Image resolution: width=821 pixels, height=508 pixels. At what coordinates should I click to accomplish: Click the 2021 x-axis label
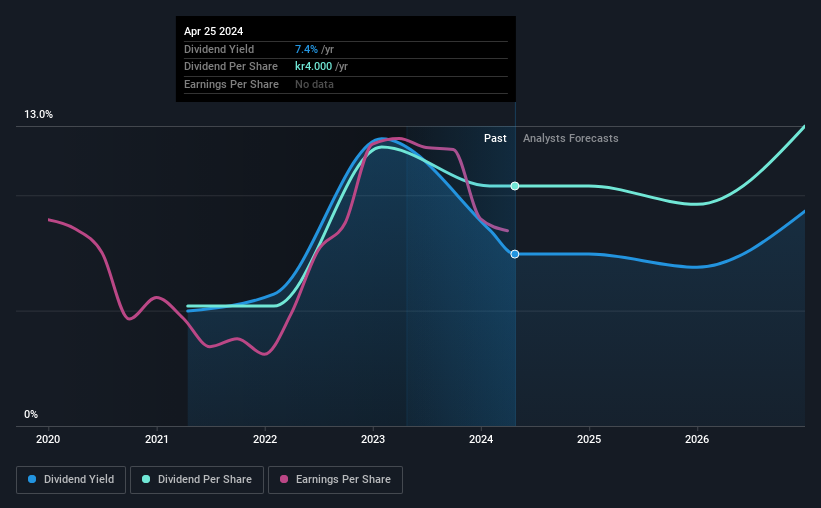tap(157, 439)
